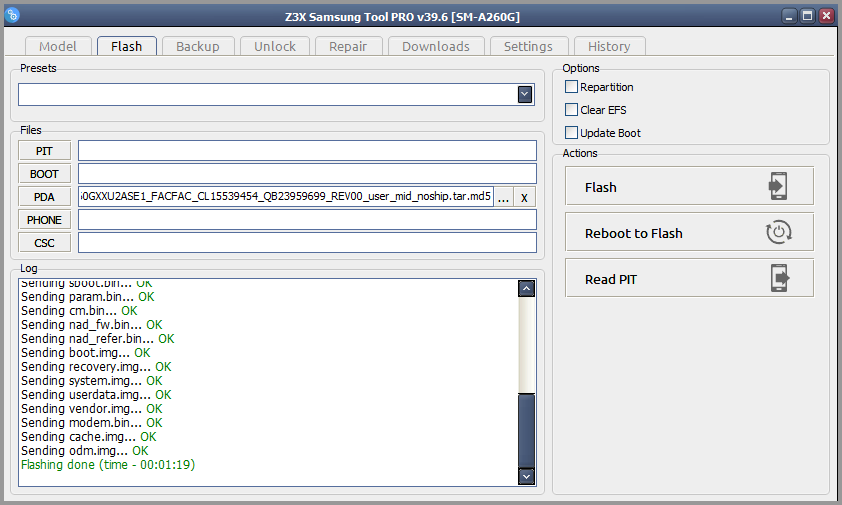Click the Read PIT button
The height and width of the screenshot is (505, 842).
[x=689, y=278]
